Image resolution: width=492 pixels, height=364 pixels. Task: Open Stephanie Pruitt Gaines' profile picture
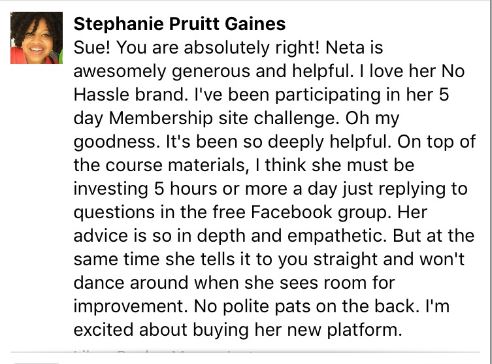pyautogui.click(x=37, y=38)
